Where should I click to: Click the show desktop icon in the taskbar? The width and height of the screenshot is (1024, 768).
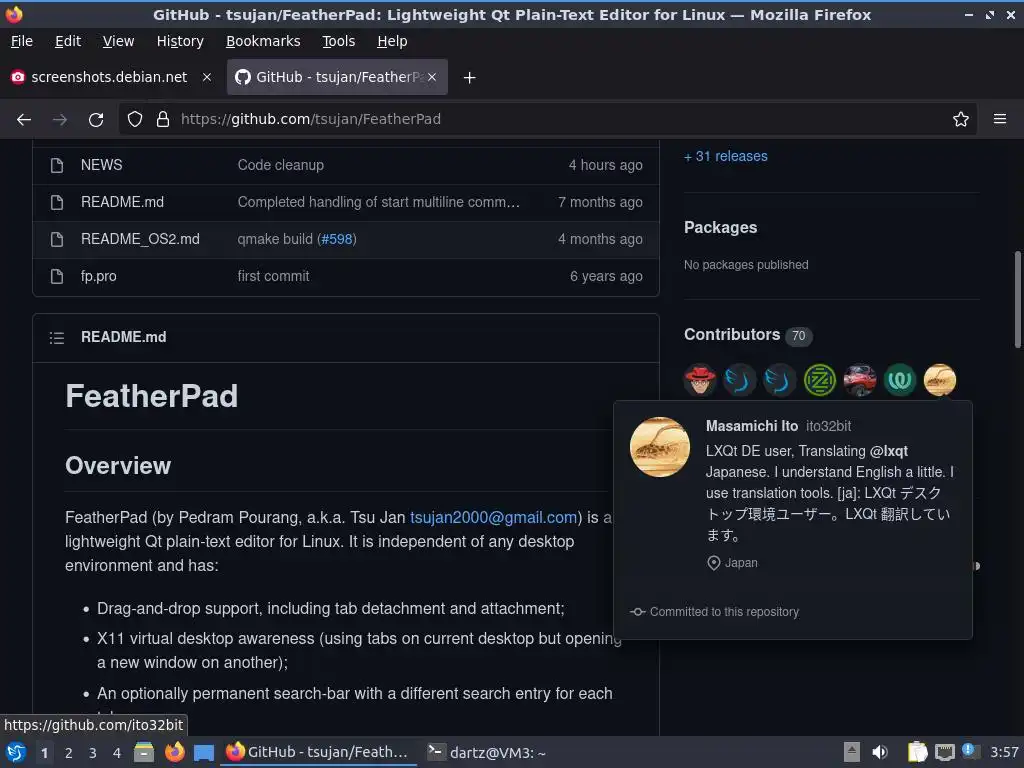(x=204, y=753)
